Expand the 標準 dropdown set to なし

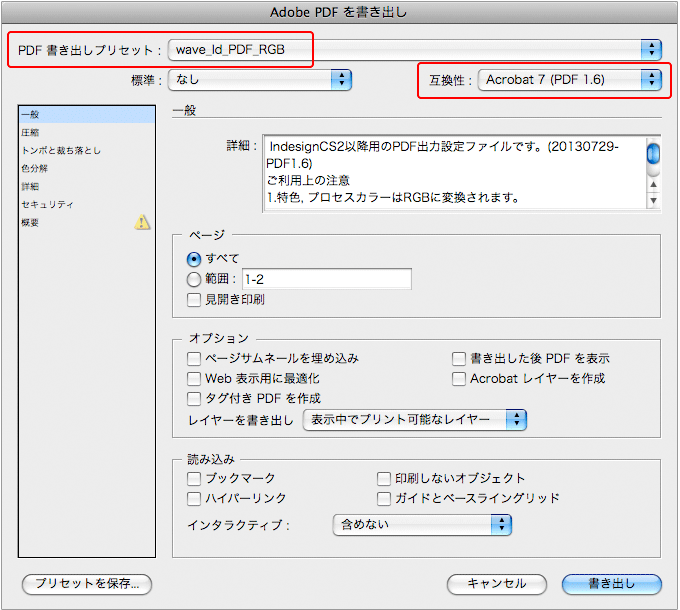[x=260, y=79]
